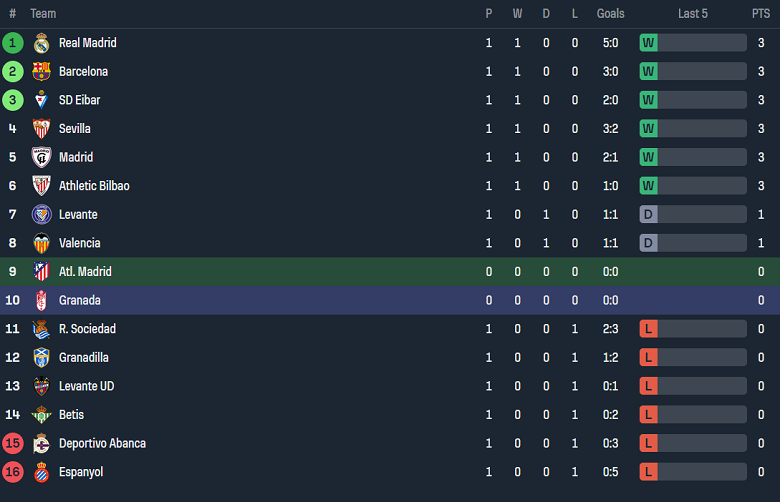Click Deportivo Abanca's red L result badge
This screenshot has height=502, width=780.
pos(648,443)
